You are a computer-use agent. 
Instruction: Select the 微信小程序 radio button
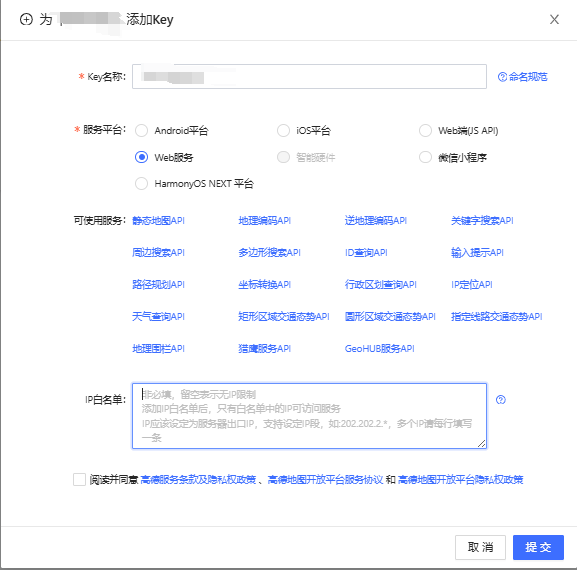425,157
